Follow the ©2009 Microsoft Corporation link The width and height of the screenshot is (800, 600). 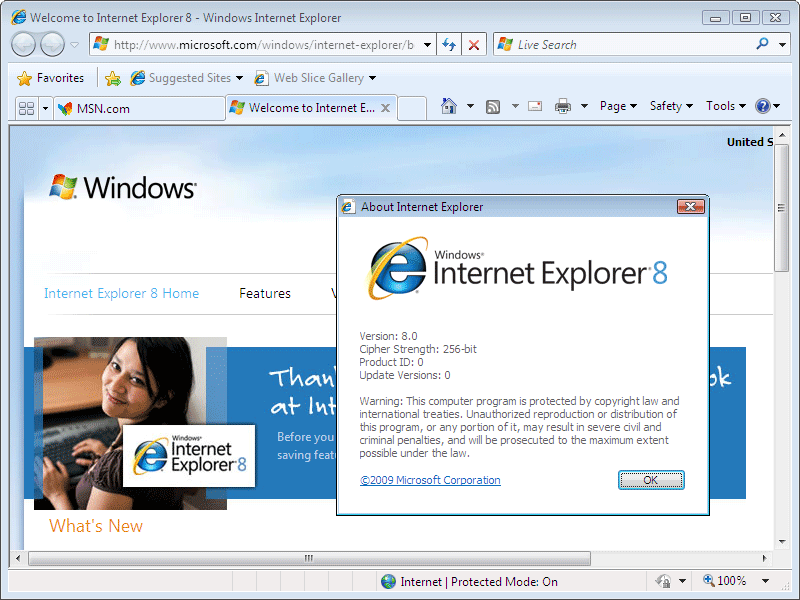[x=430, y=480]
